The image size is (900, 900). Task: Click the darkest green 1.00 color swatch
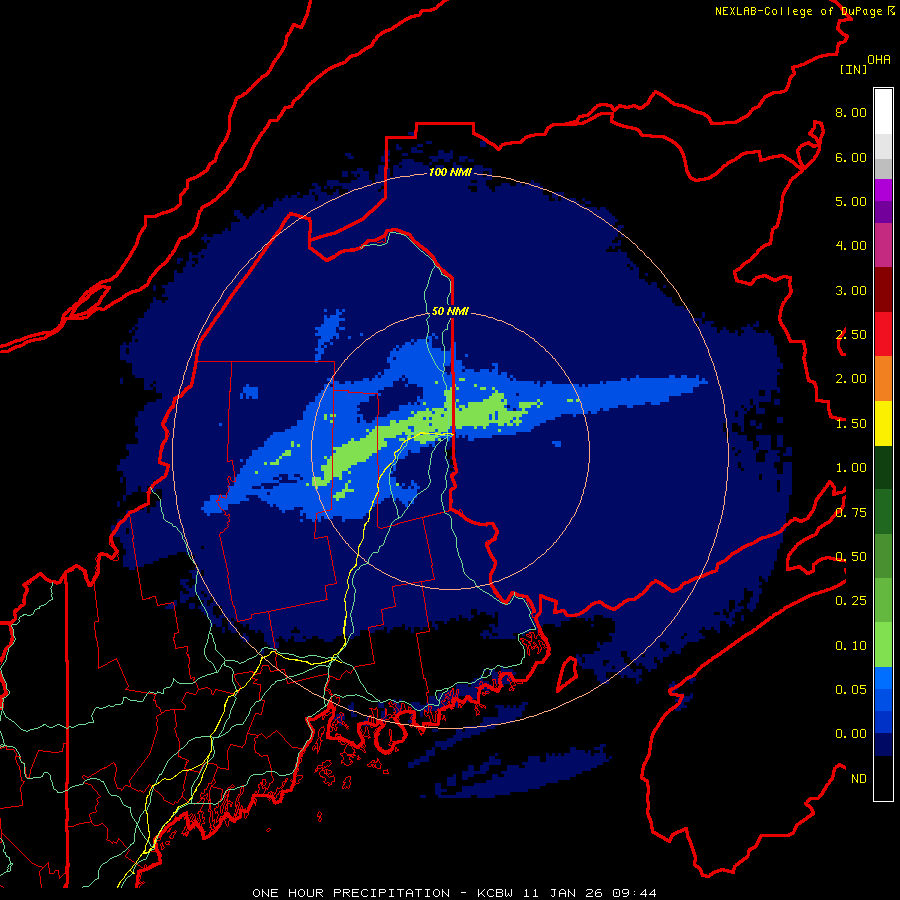coord(883,467)
